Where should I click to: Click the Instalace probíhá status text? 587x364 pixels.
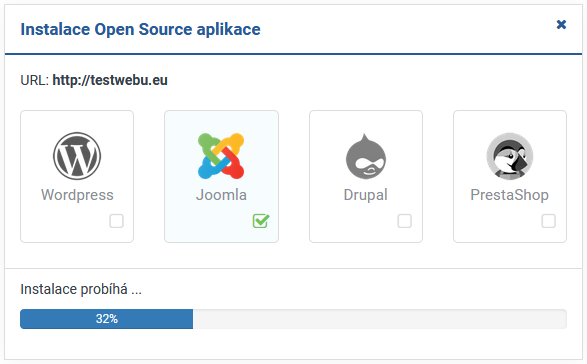coord(81,289)
